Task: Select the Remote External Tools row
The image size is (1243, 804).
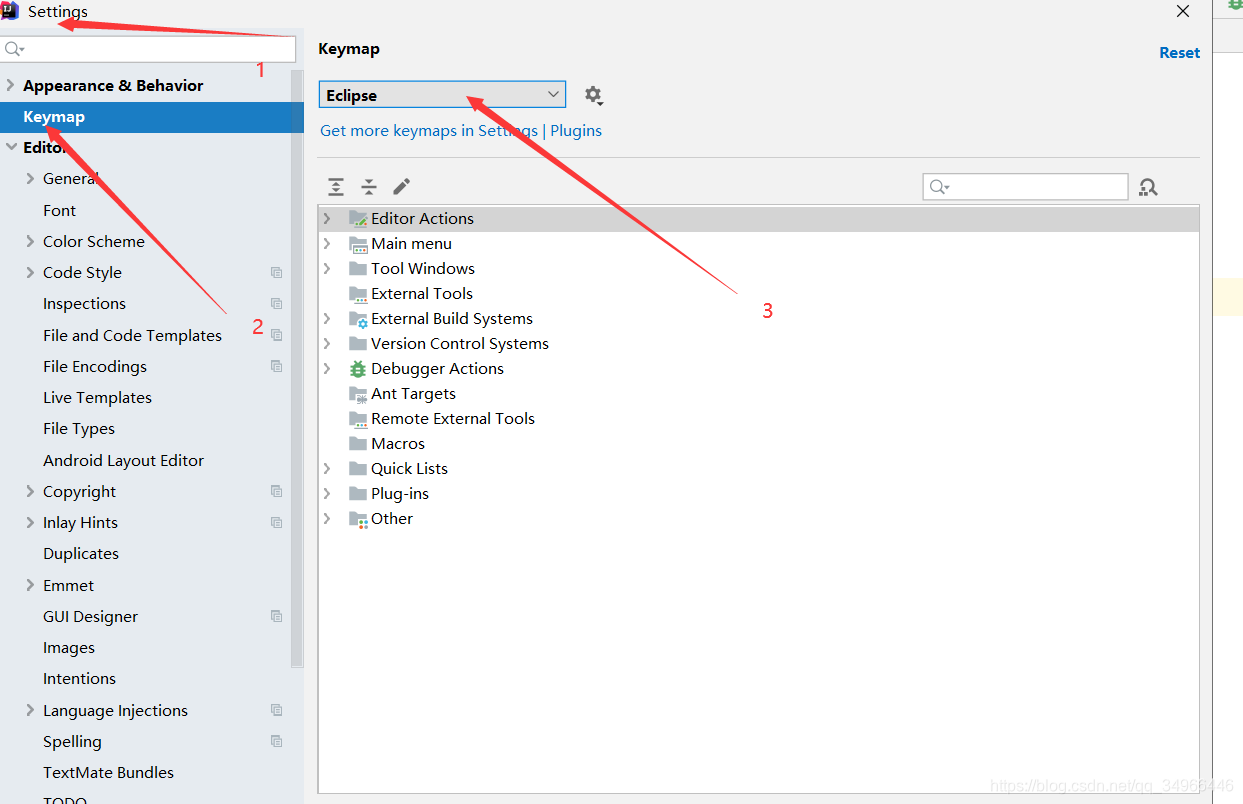Action: coord(758,419)
